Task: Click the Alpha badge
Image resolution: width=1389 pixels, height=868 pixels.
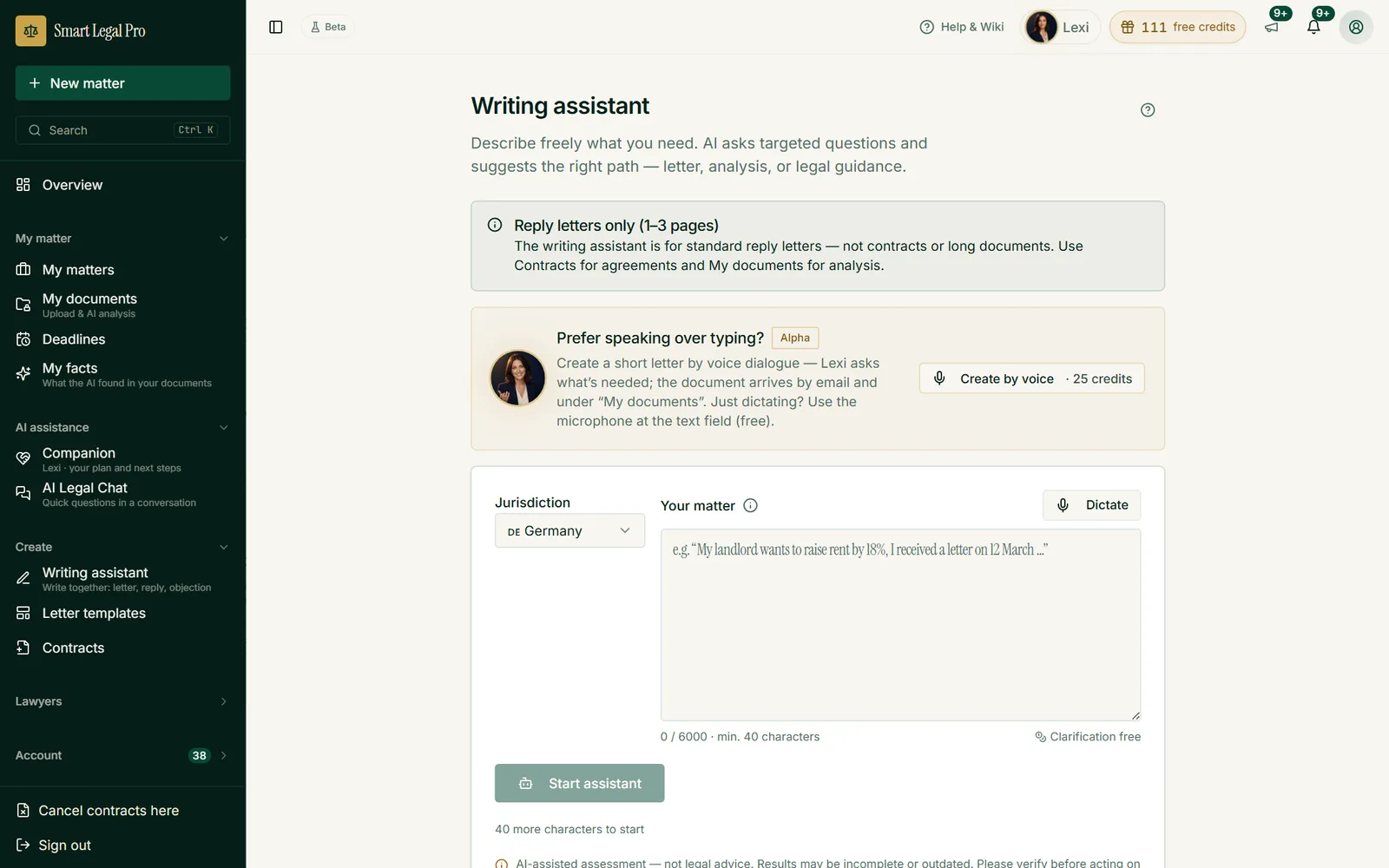Action: click(x=794, y=338)
